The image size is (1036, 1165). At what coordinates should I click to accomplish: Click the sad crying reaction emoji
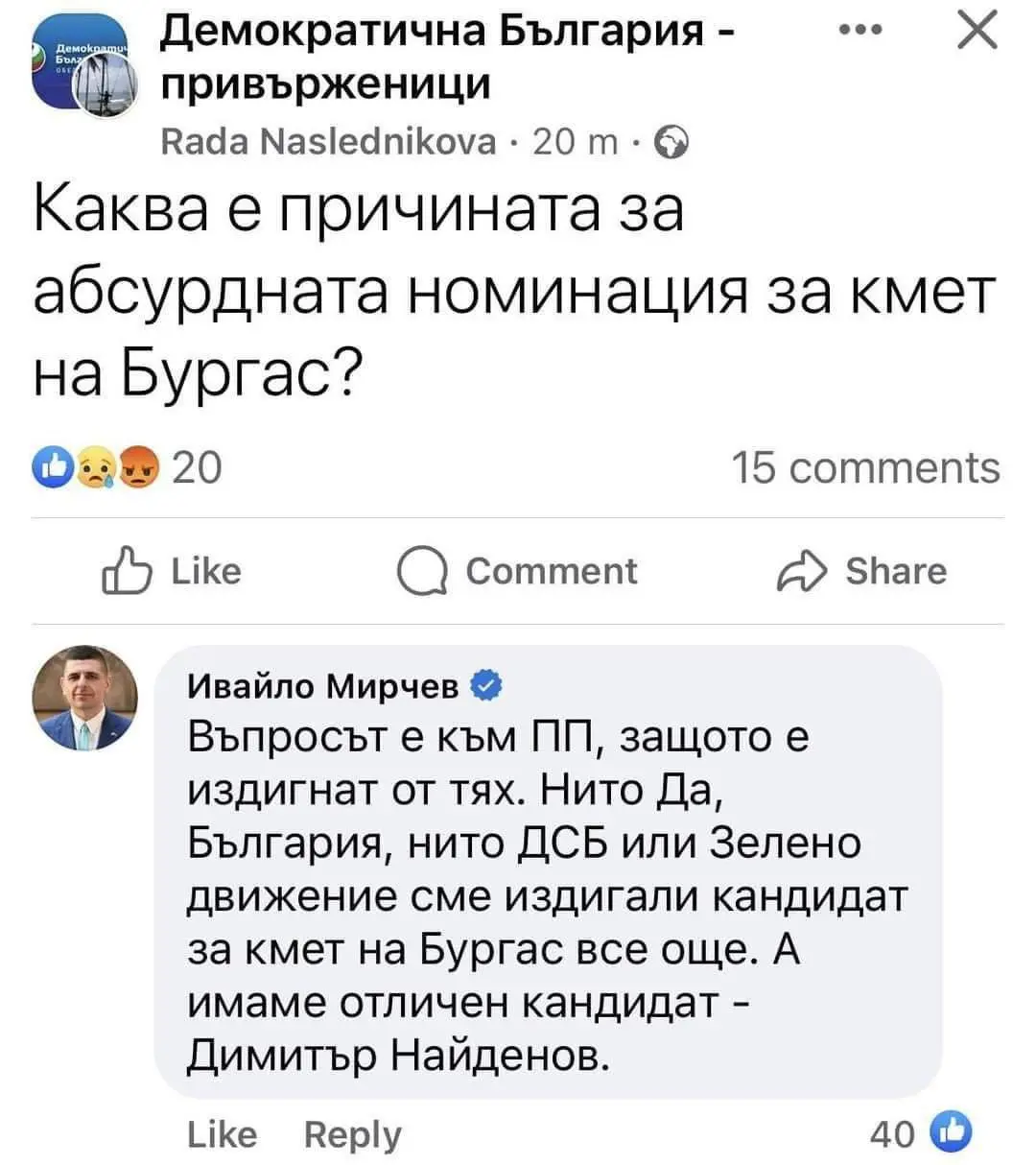tap(96, 467)
